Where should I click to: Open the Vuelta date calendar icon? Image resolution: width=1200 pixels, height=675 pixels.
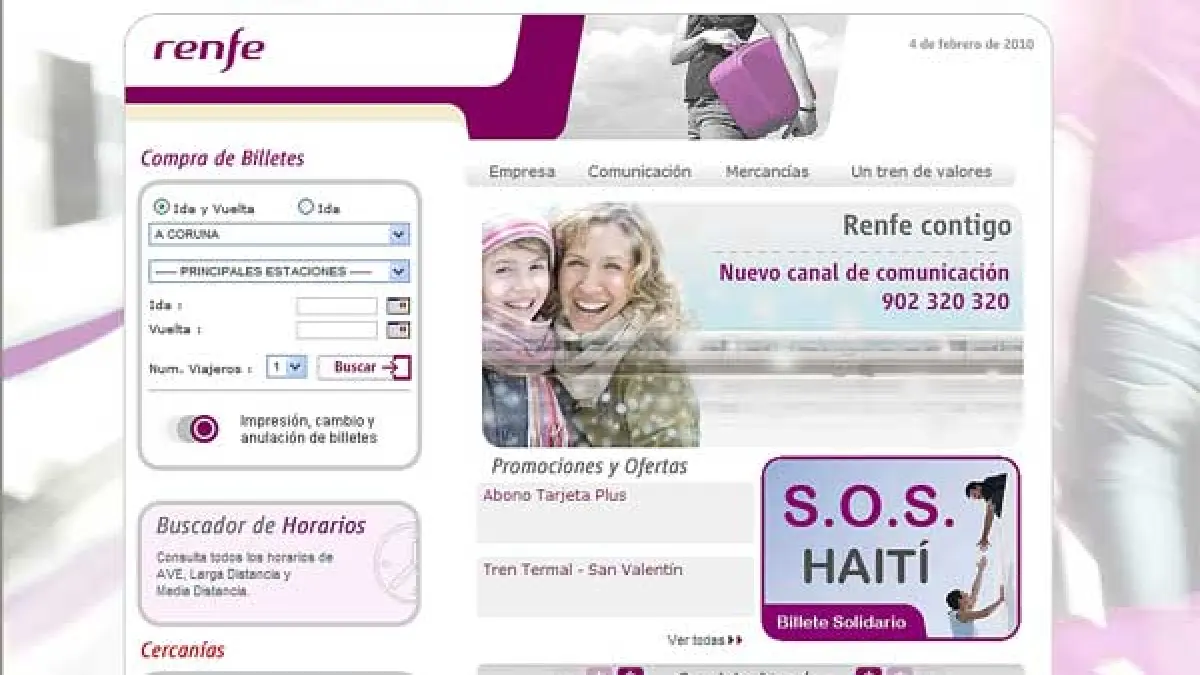coord(398,330)
